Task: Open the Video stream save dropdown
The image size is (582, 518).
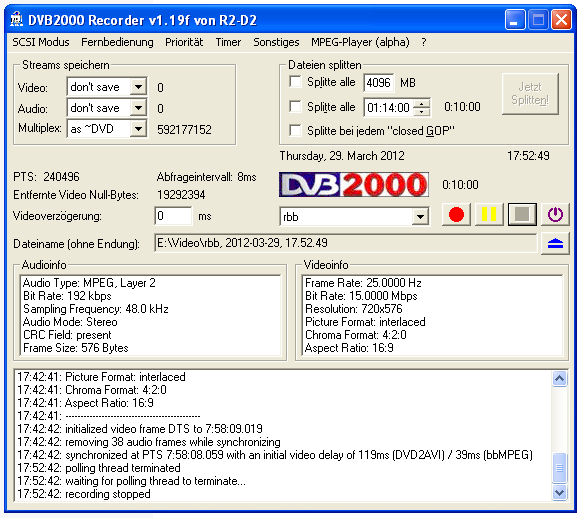Action: 138,87
